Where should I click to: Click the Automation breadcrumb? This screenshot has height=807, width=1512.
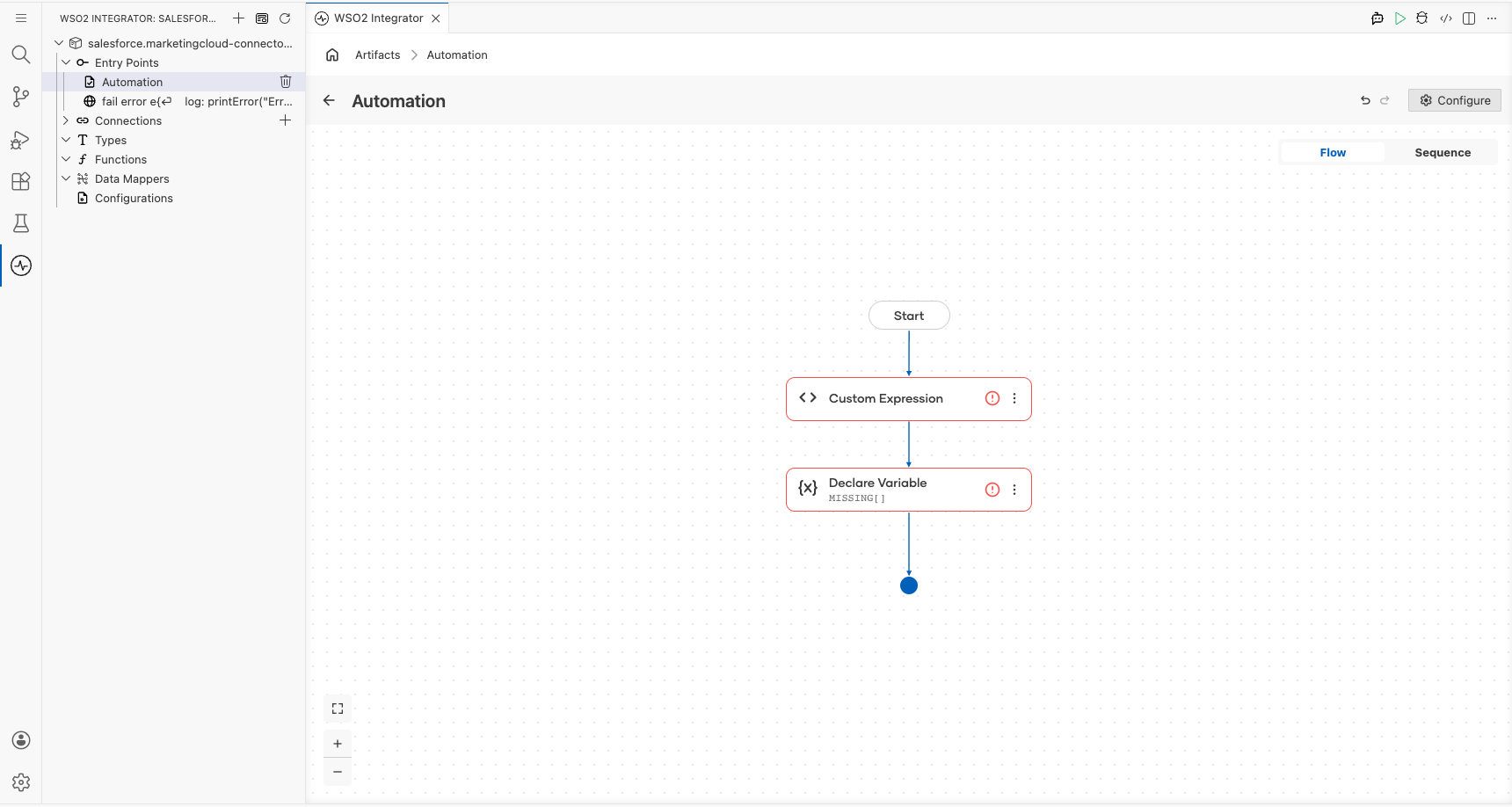click(457, 55)
